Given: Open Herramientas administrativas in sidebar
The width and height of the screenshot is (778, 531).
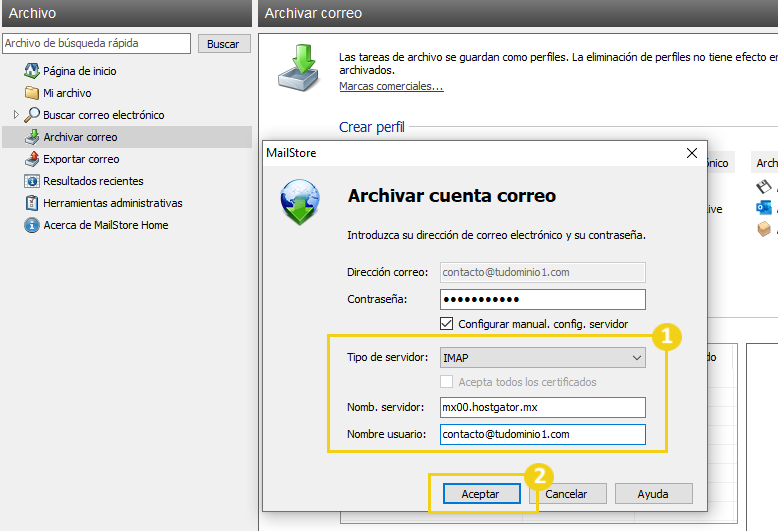Looking at the screenshot, I should point(113,203).
